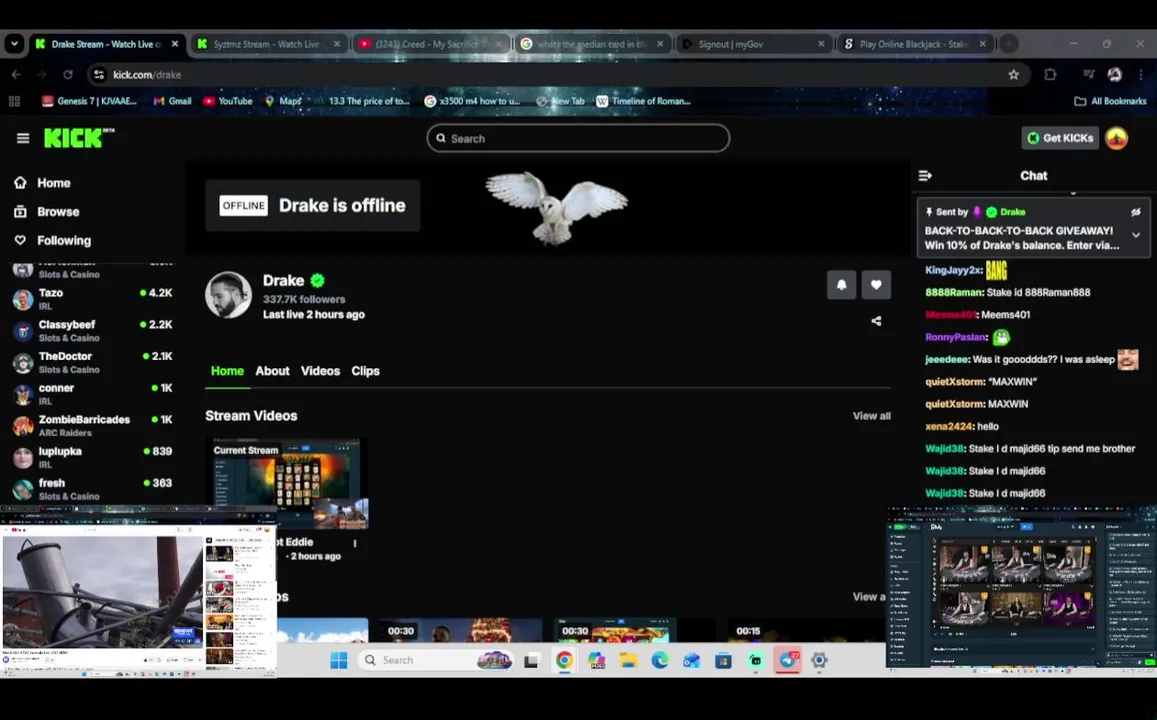Go back in browser history
This screenshot has width=1157, height=720.
click(16, 75)
